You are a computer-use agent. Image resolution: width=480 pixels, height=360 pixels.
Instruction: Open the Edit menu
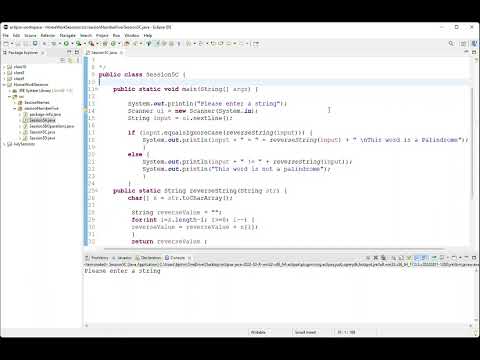(16, 35)
